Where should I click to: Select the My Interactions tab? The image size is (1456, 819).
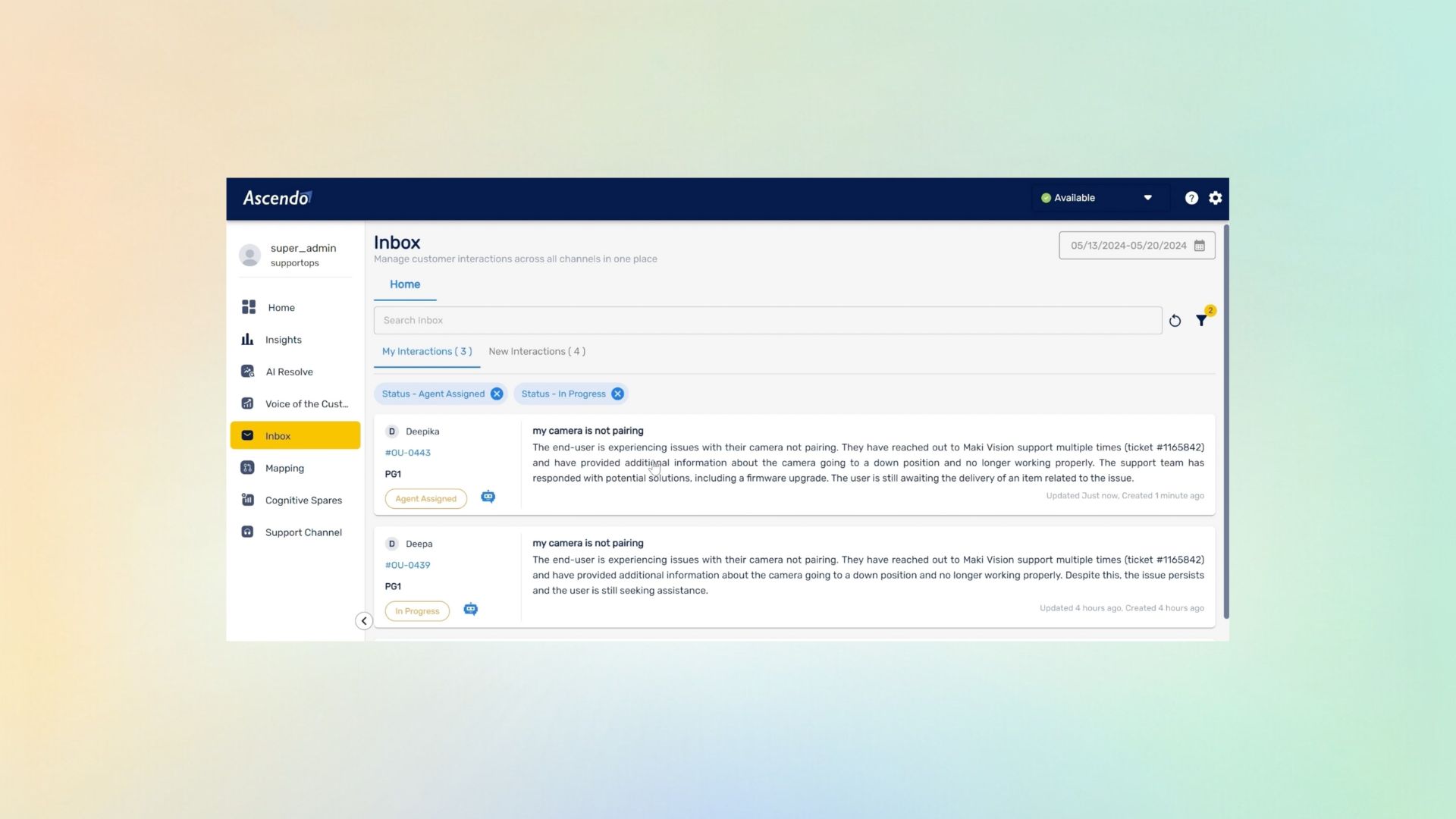pyautogui.click(x=427, y=351)
